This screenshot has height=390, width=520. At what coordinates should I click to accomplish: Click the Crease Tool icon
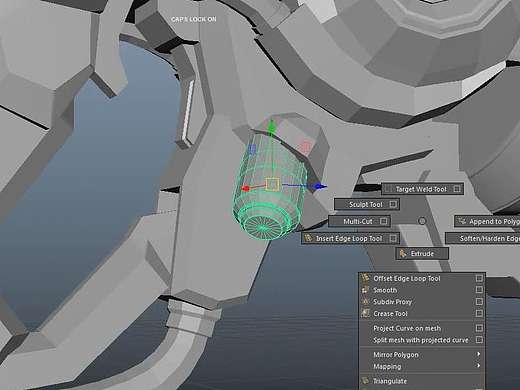[366, 313]
